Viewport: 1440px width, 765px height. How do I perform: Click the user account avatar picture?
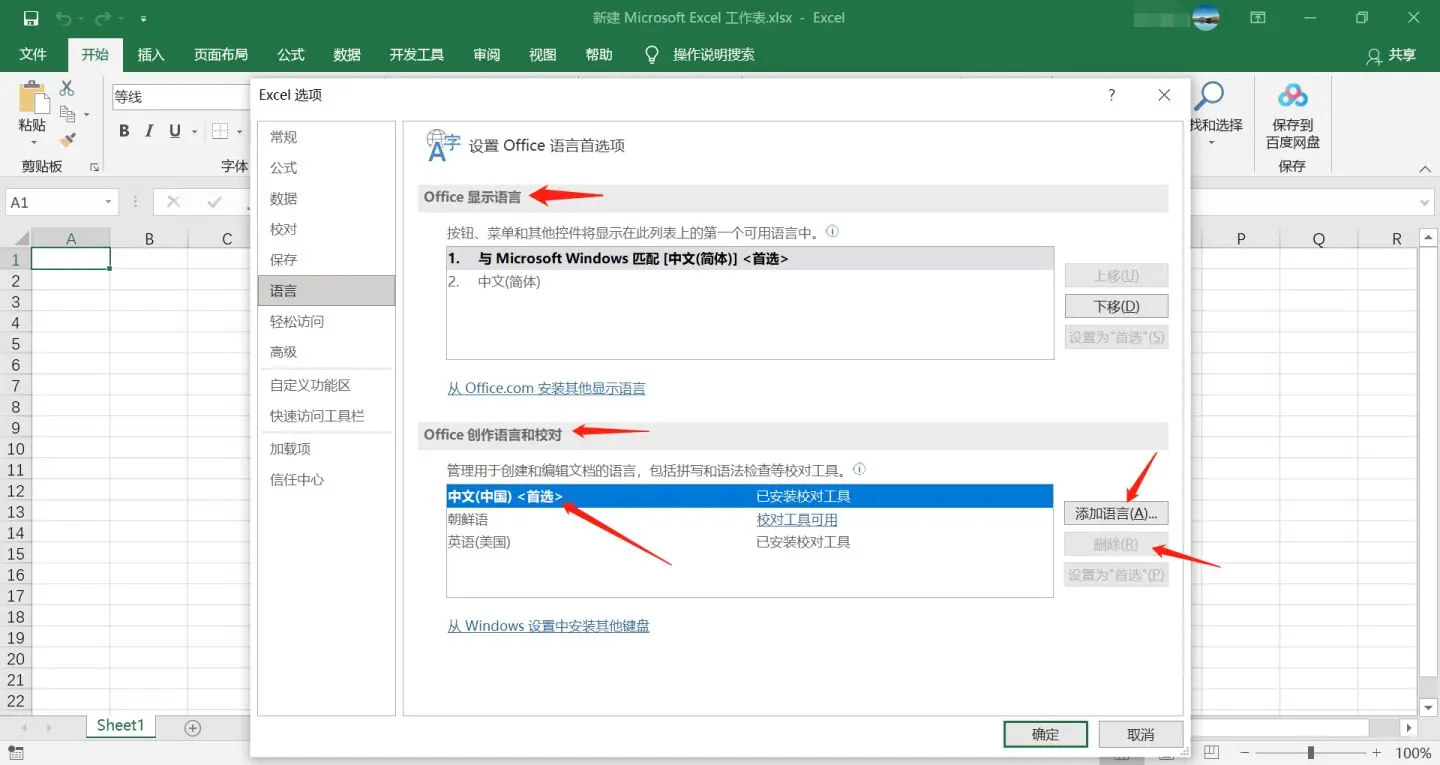pyautogui.click(x=1206, y=18)
